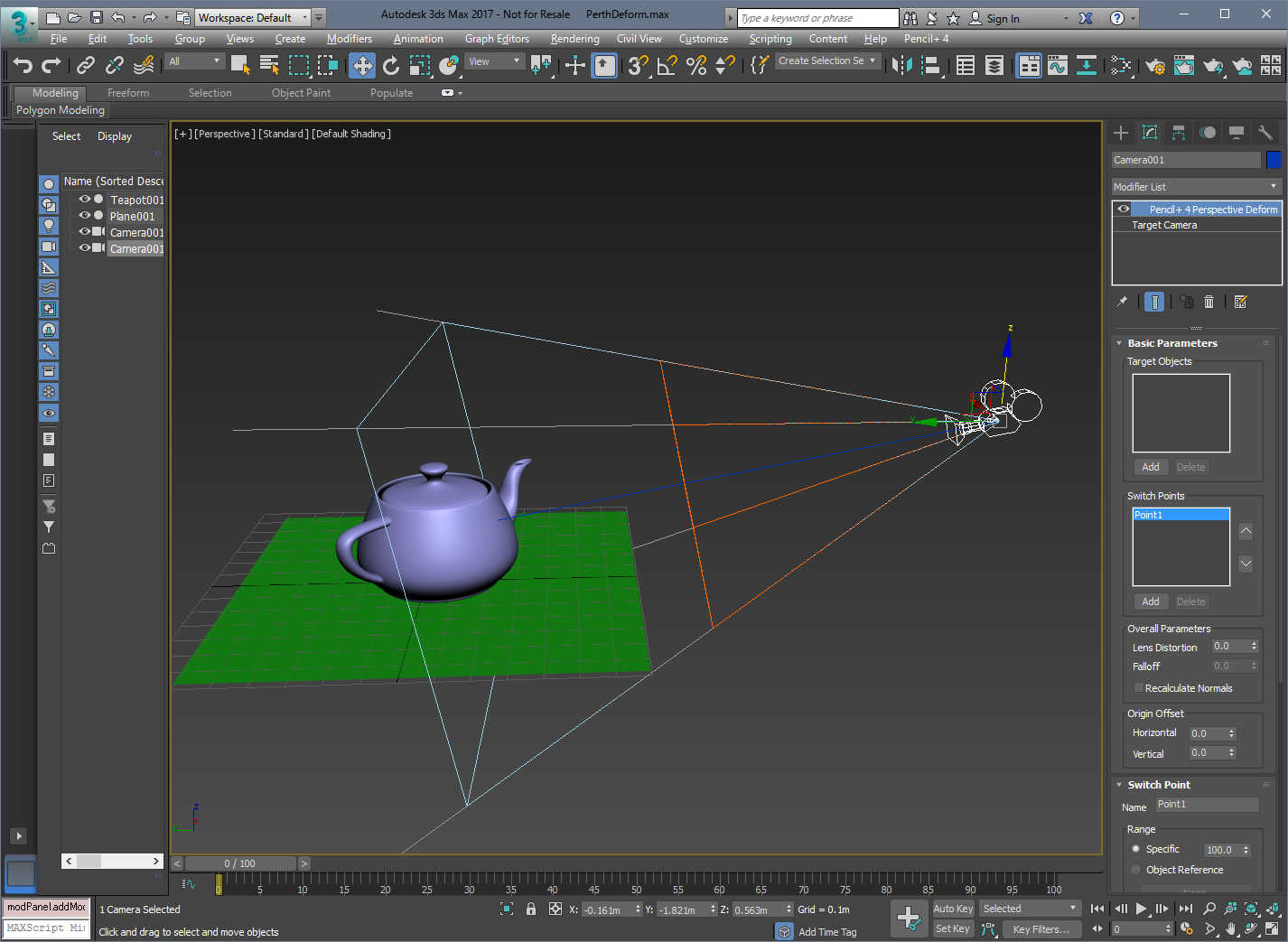Open the Rendering menu

(x=574, y=39)
